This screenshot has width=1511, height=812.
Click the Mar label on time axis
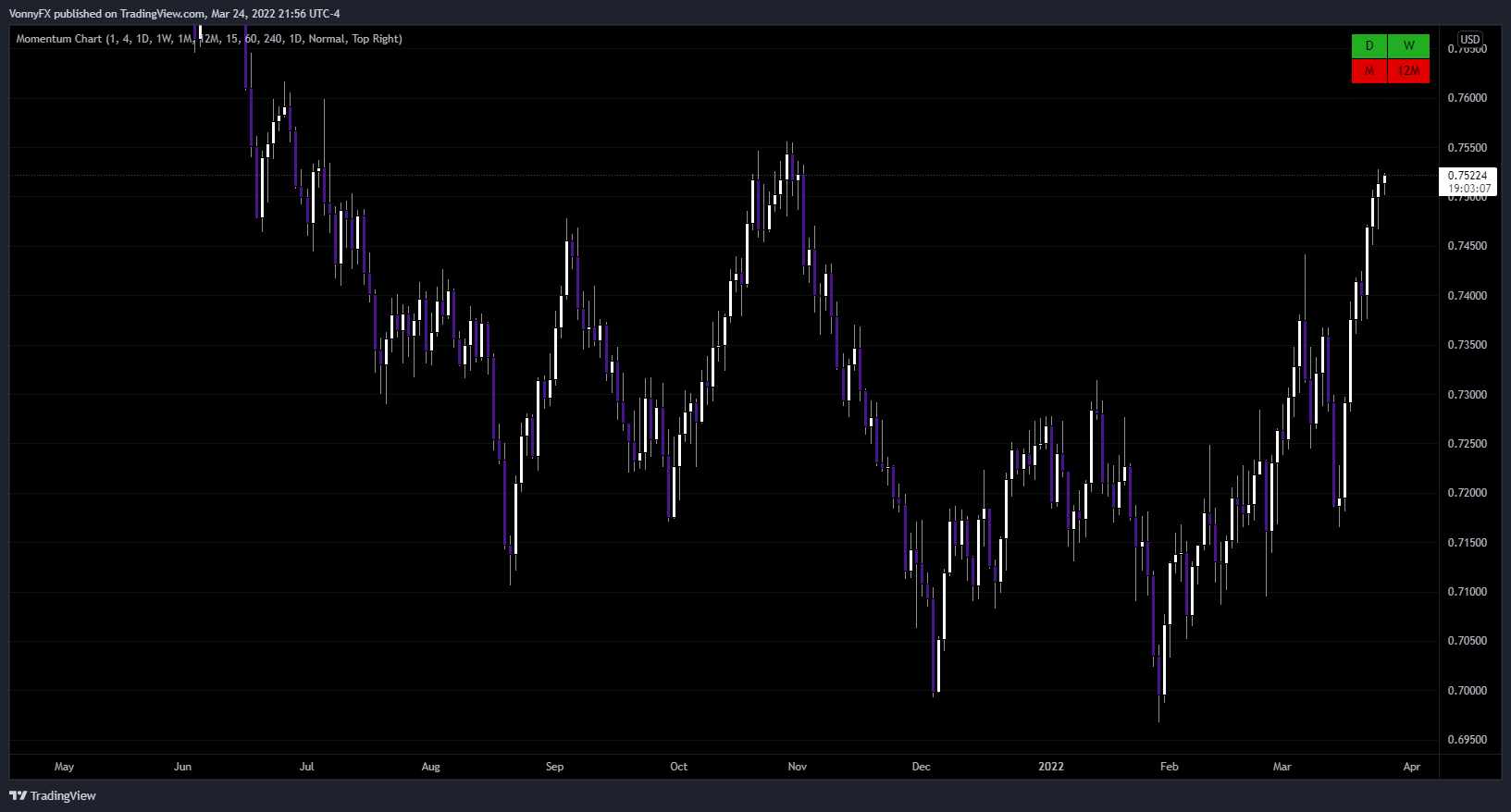tap(1282, 767)
